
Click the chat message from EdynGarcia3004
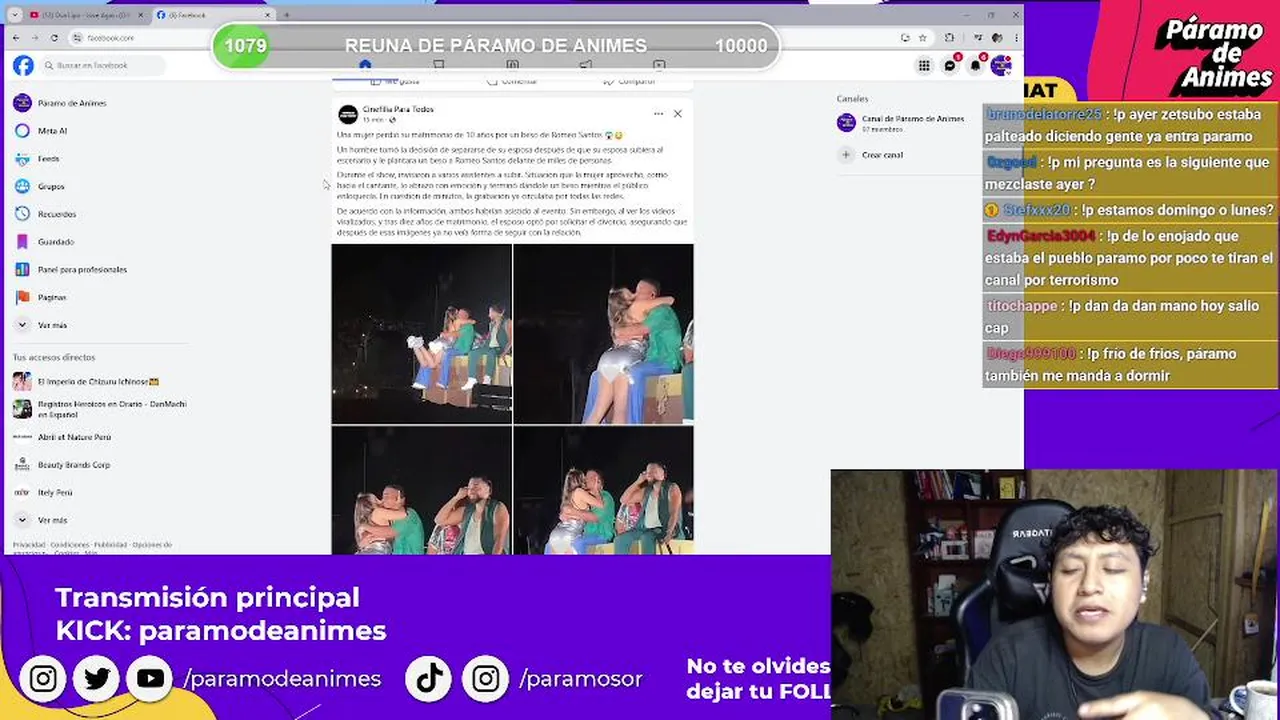point(1129,258)
